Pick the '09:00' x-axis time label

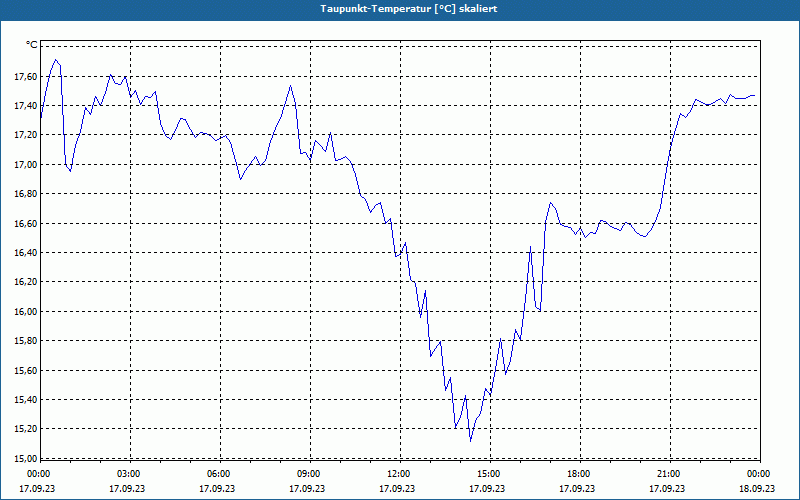pyautogui.click(x=308, y=474)
